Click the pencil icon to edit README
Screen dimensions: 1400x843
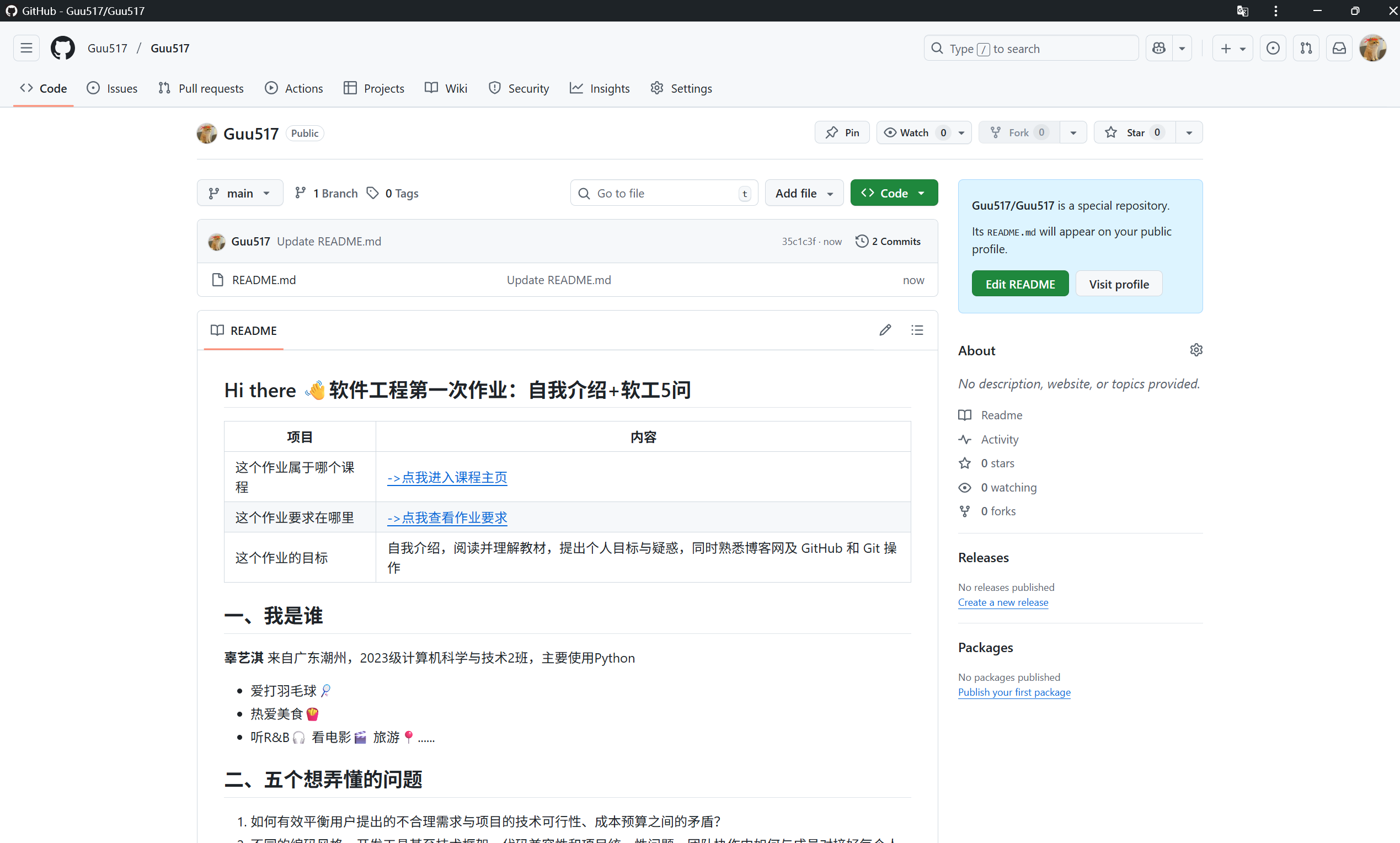[x=885, y=330]
